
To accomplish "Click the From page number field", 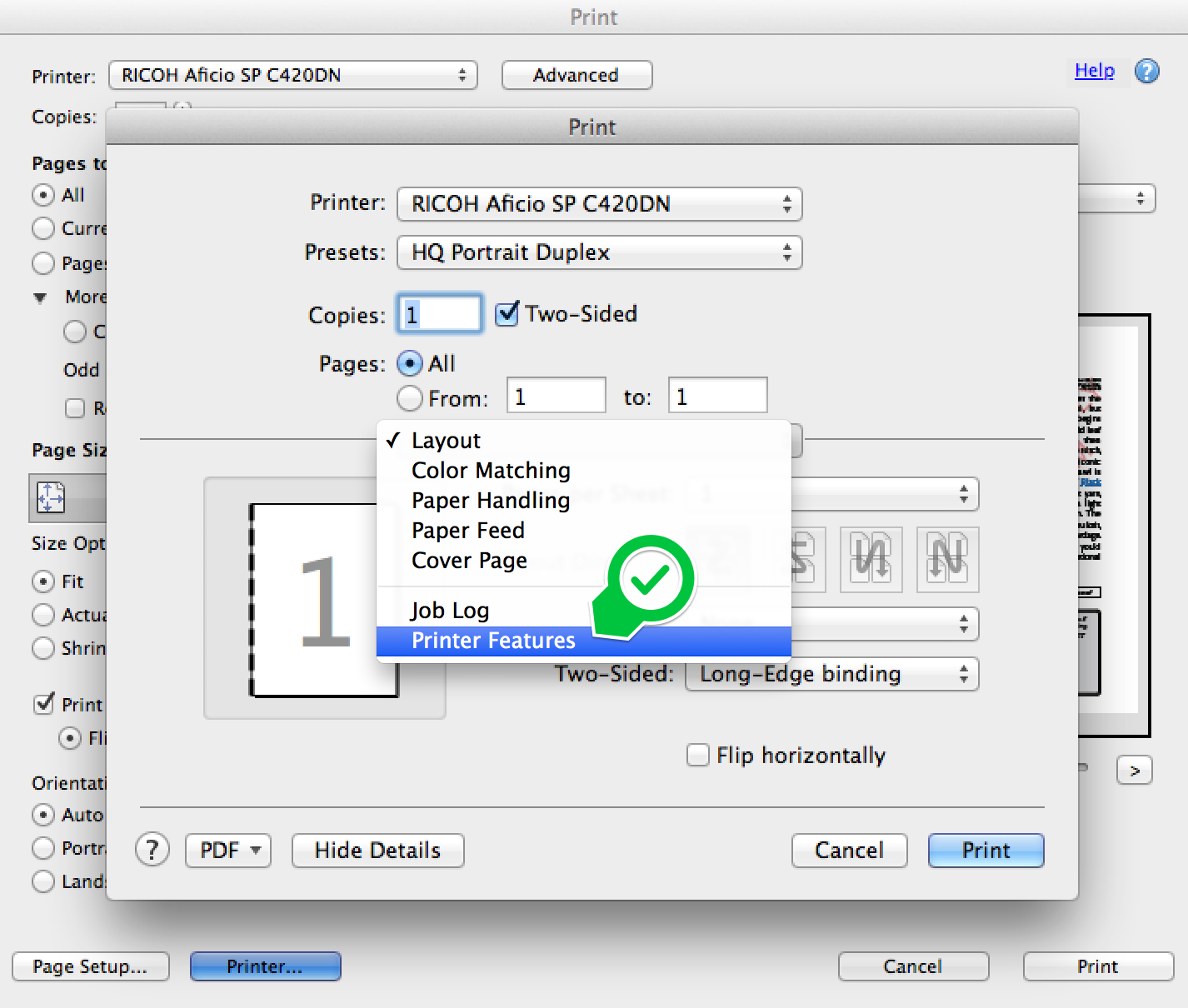I will pyautogui.click(x=556, y=396).
